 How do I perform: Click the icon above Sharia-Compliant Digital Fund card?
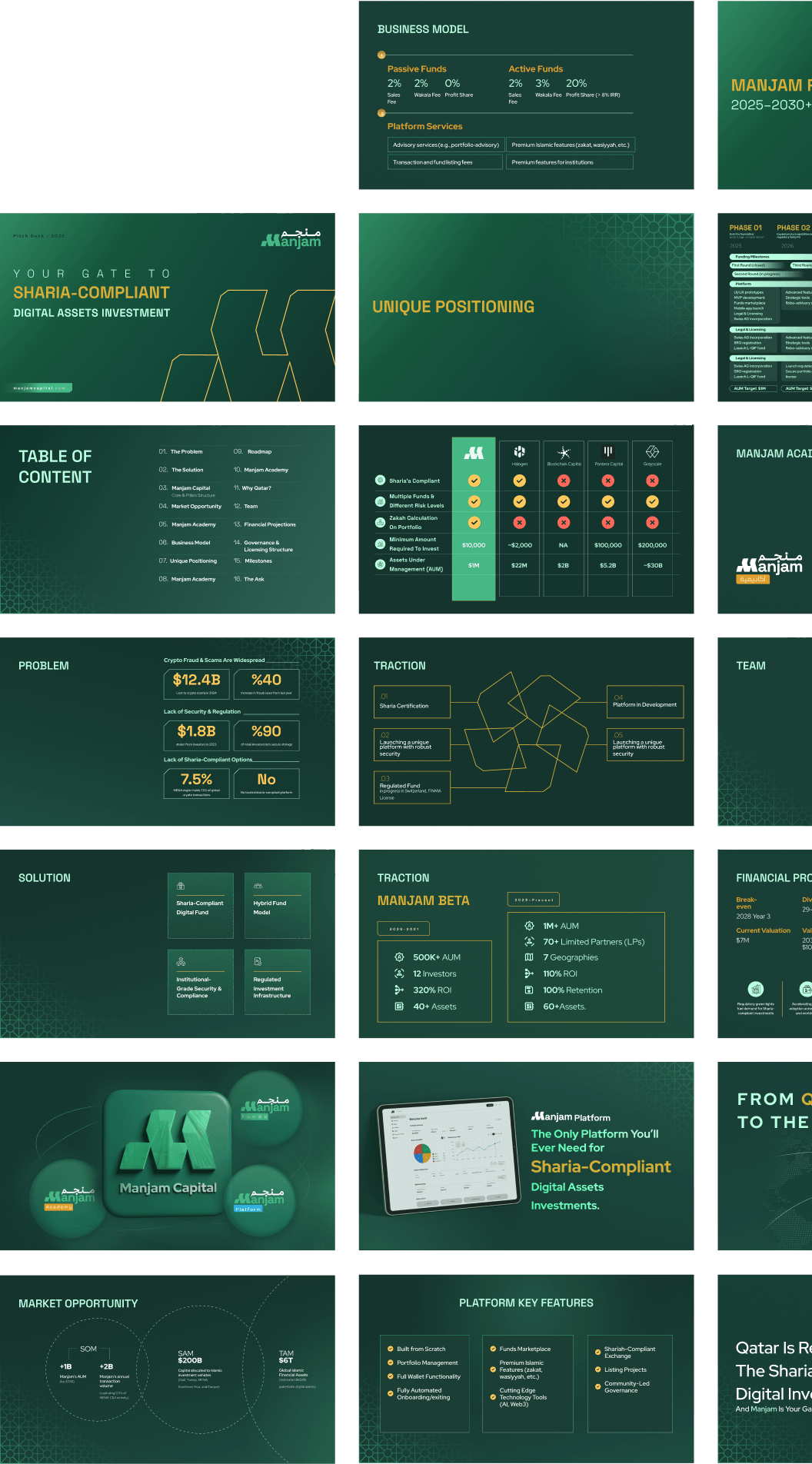181,886
